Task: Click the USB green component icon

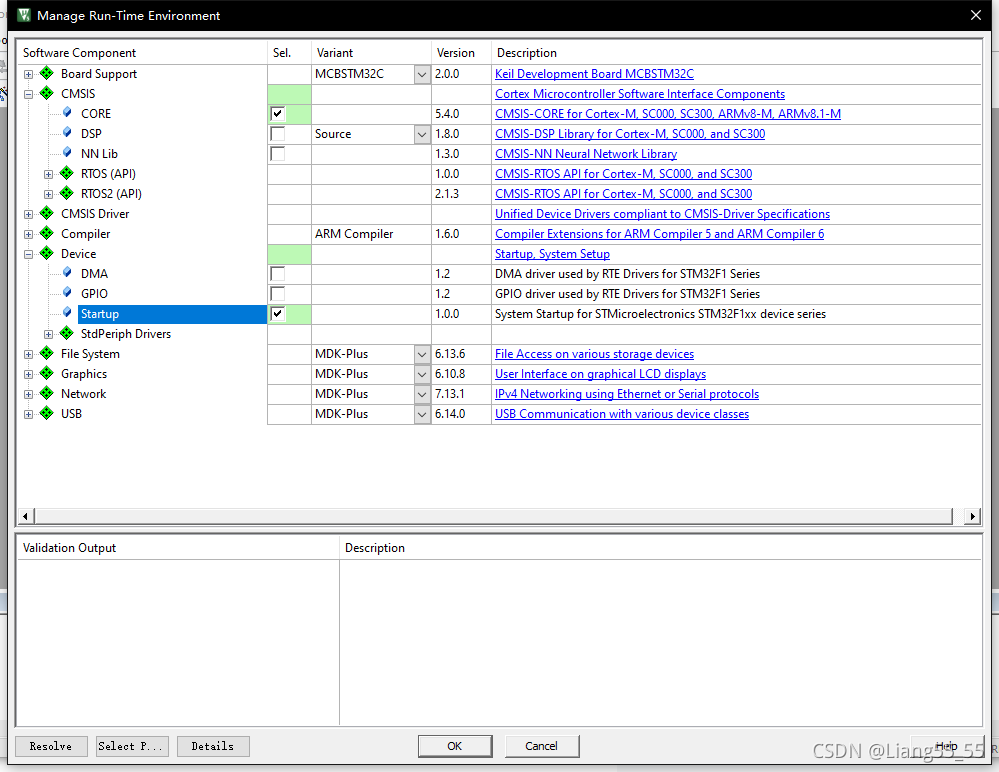Action: pos(47,413)
